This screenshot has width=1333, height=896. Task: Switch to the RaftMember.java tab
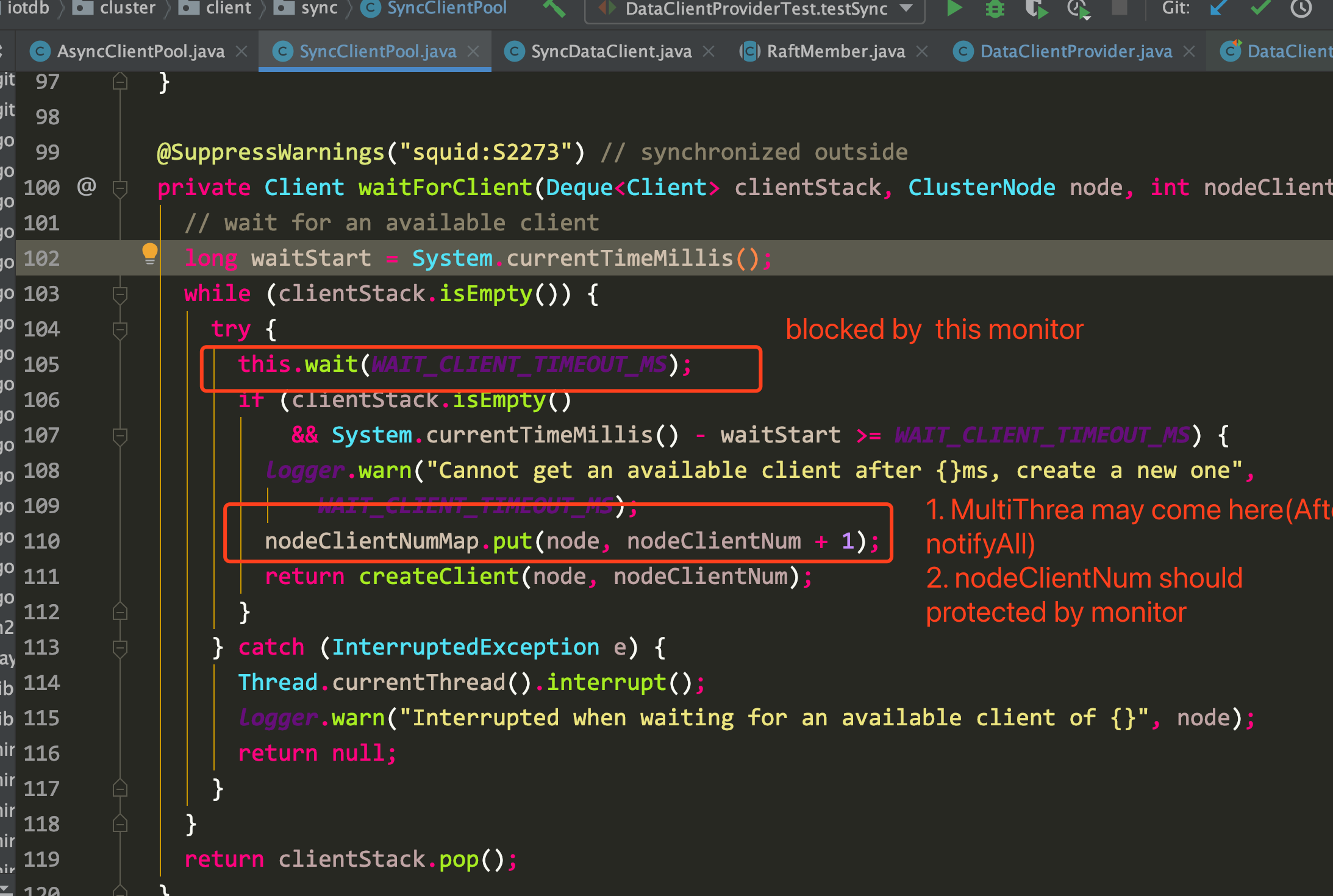point(835,51)
